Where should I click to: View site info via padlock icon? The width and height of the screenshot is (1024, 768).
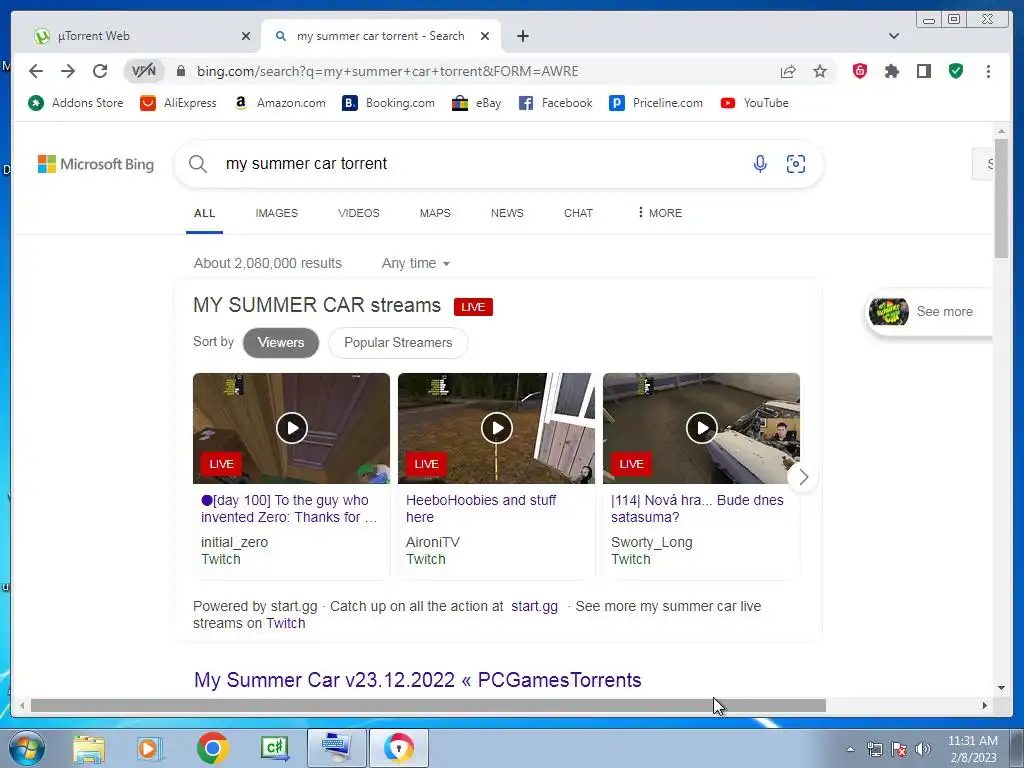pos(181,71)
